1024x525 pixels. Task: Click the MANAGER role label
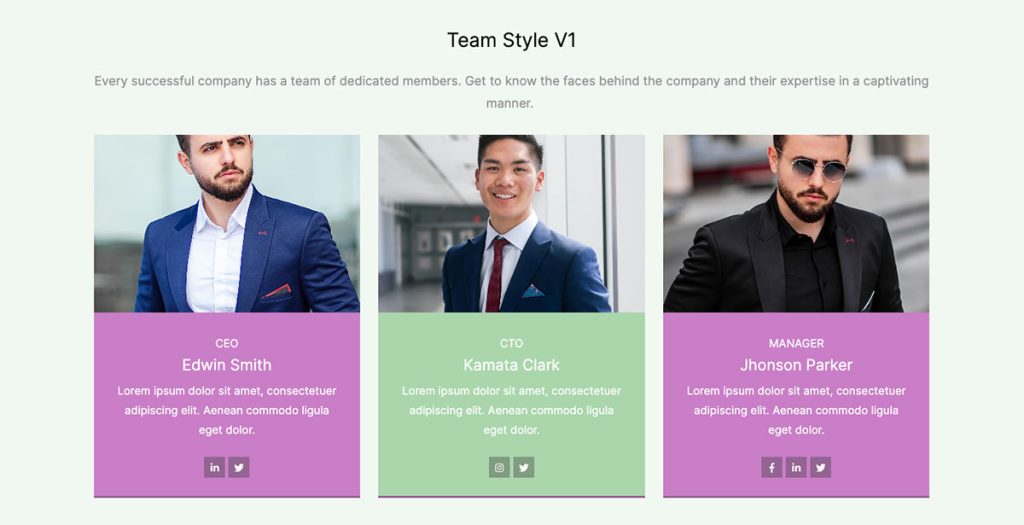(796, 343)
